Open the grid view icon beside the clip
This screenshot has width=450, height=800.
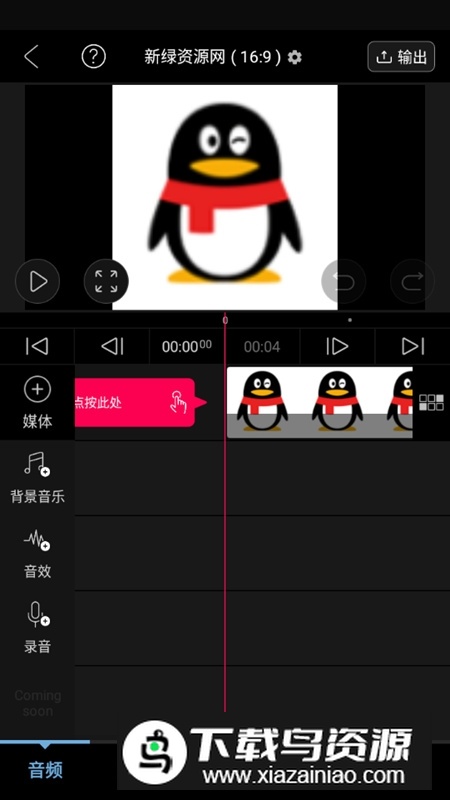(431, 403)
